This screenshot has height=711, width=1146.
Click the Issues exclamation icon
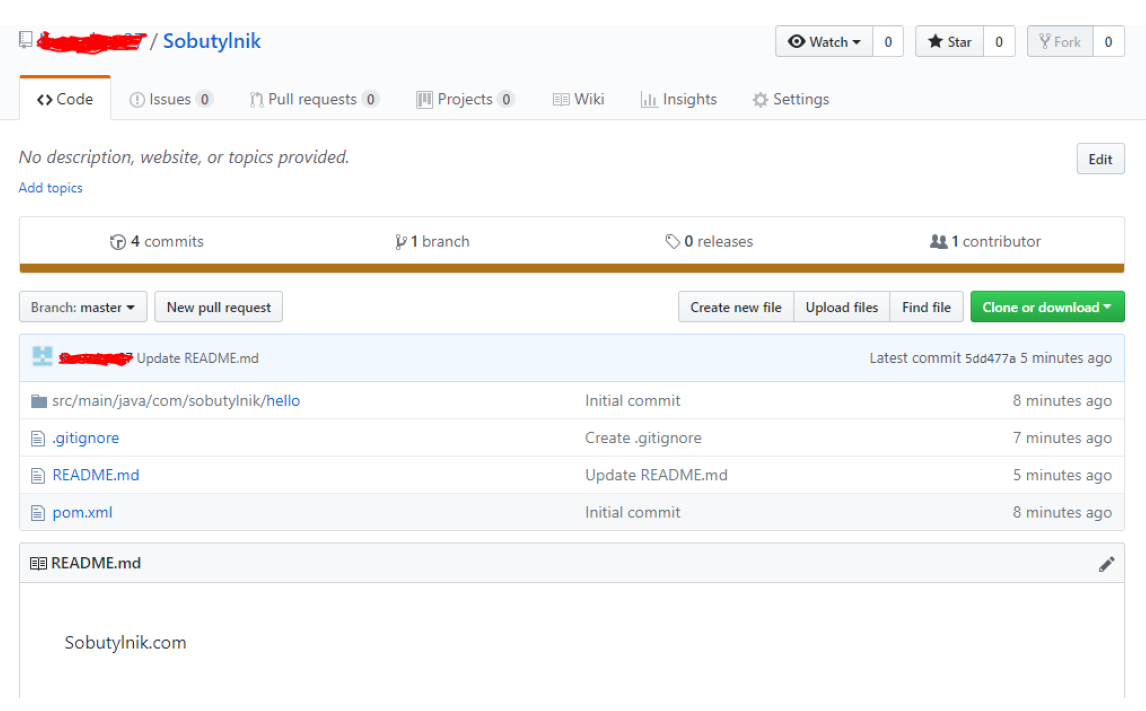click(x=137, y=99)
